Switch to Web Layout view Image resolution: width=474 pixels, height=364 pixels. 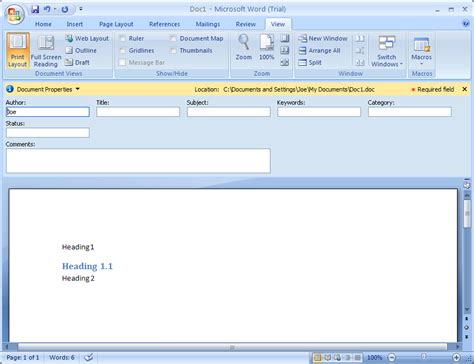pyautogui.click(x=87, y=38)
